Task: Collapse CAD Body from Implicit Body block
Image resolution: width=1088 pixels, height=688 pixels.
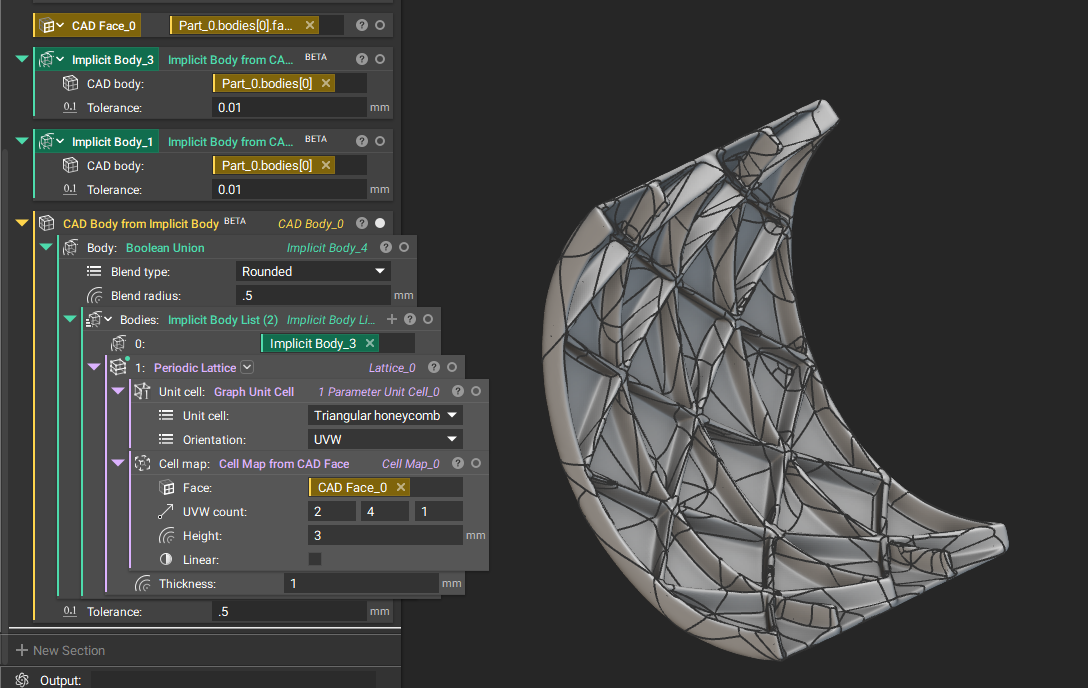Action: pyautogui.click(x=22, y=223)
